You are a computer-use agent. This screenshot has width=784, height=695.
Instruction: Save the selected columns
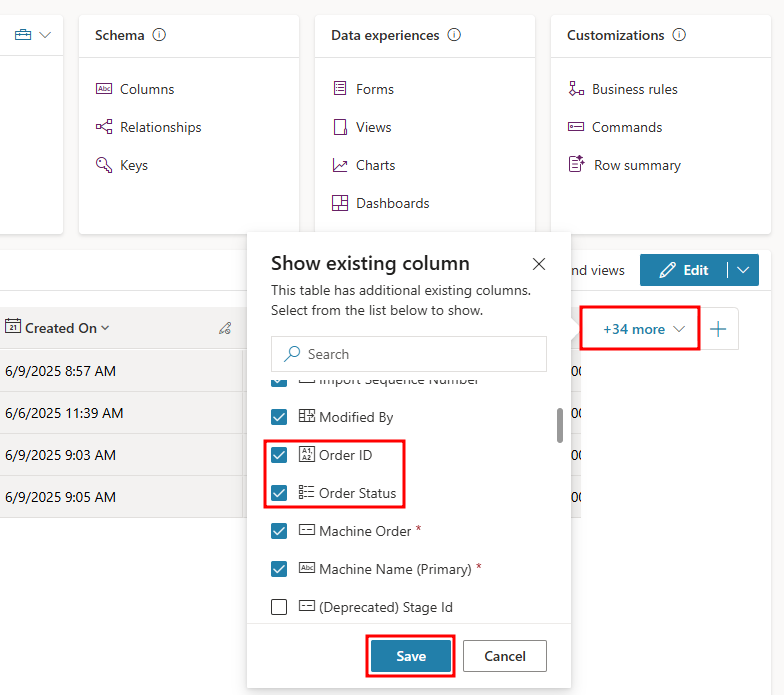pos(411,656)
